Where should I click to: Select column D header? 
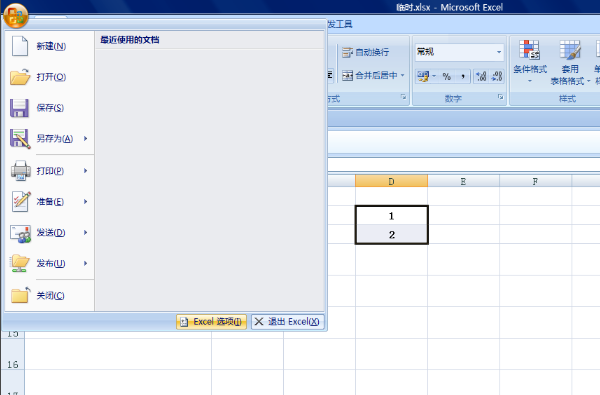(x=391, y=181)
